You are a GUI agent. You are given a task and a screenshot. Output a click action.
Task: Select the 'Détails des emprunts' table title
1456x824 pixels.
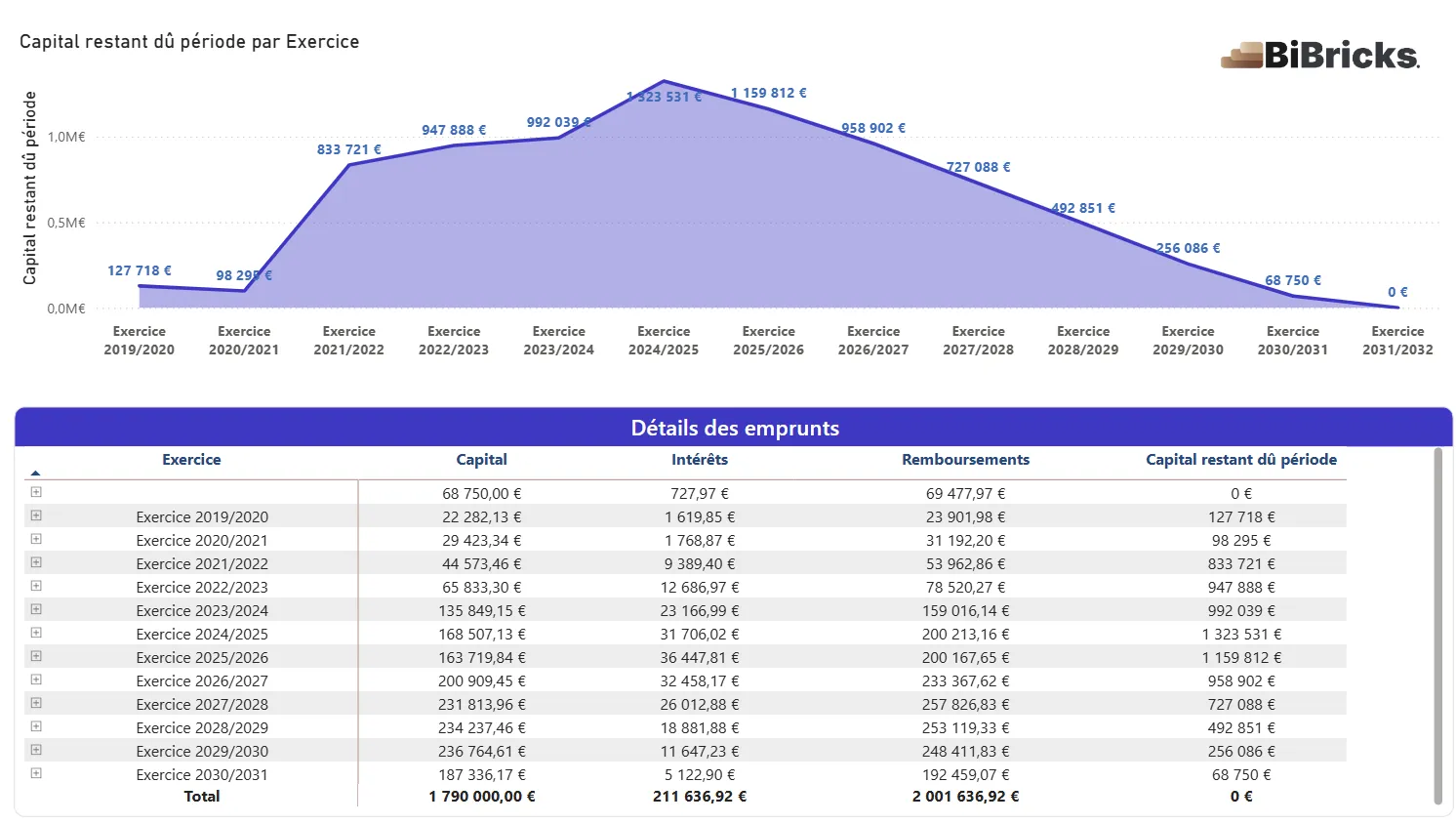click(735, 428)
